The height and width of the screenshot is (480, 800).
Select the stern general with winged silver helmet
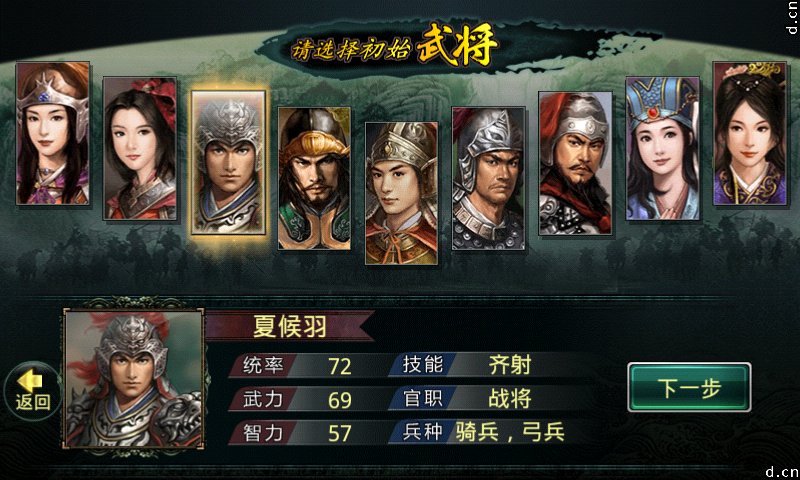(x=489, y=179)
